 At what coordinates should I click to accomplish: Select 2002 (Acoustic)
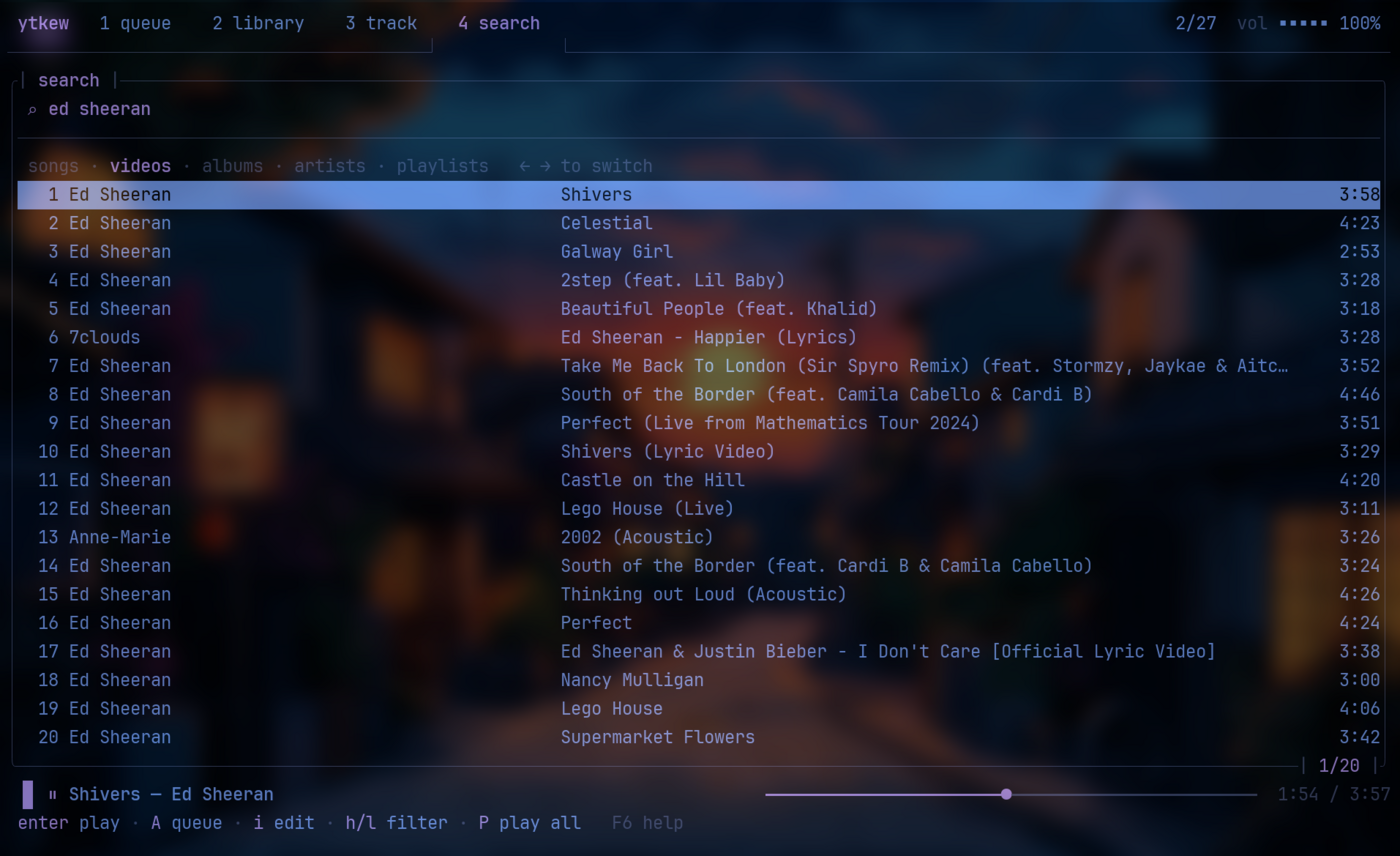point(698,537)
